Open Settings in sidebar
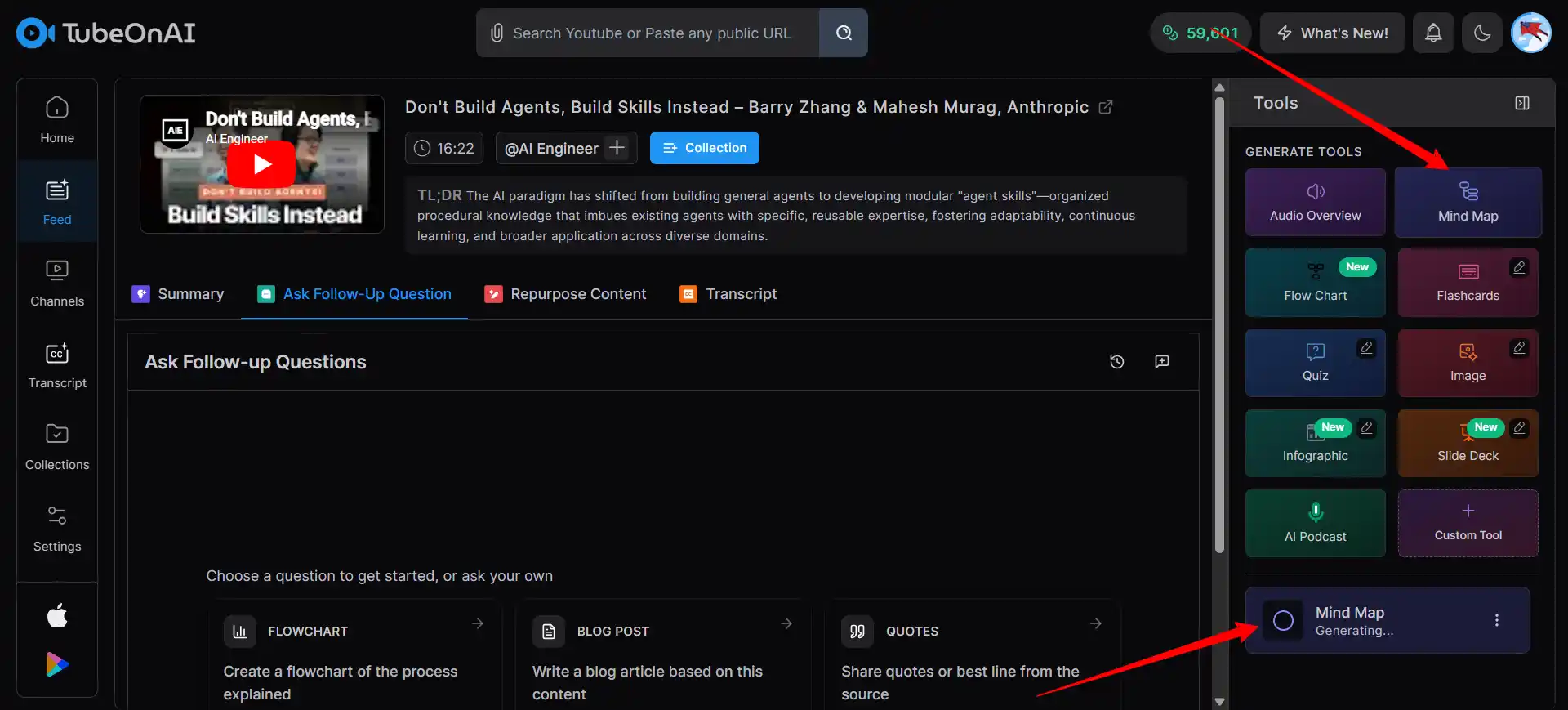The width and height of the screenshot is (1568, 710). (57, 529)
